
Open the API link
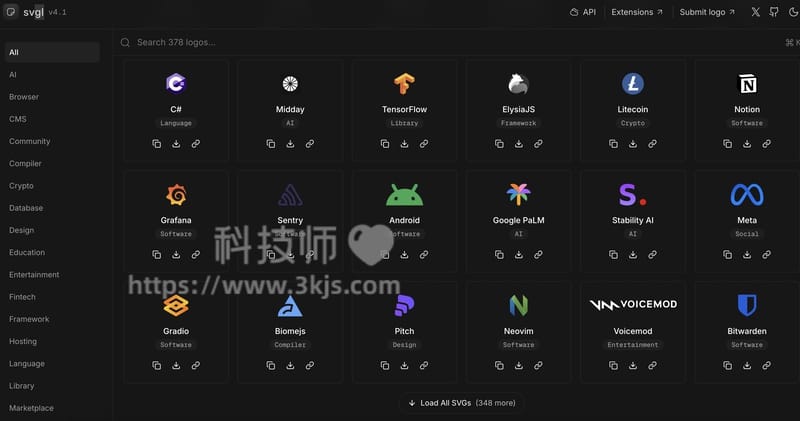[x=583, y=12]
